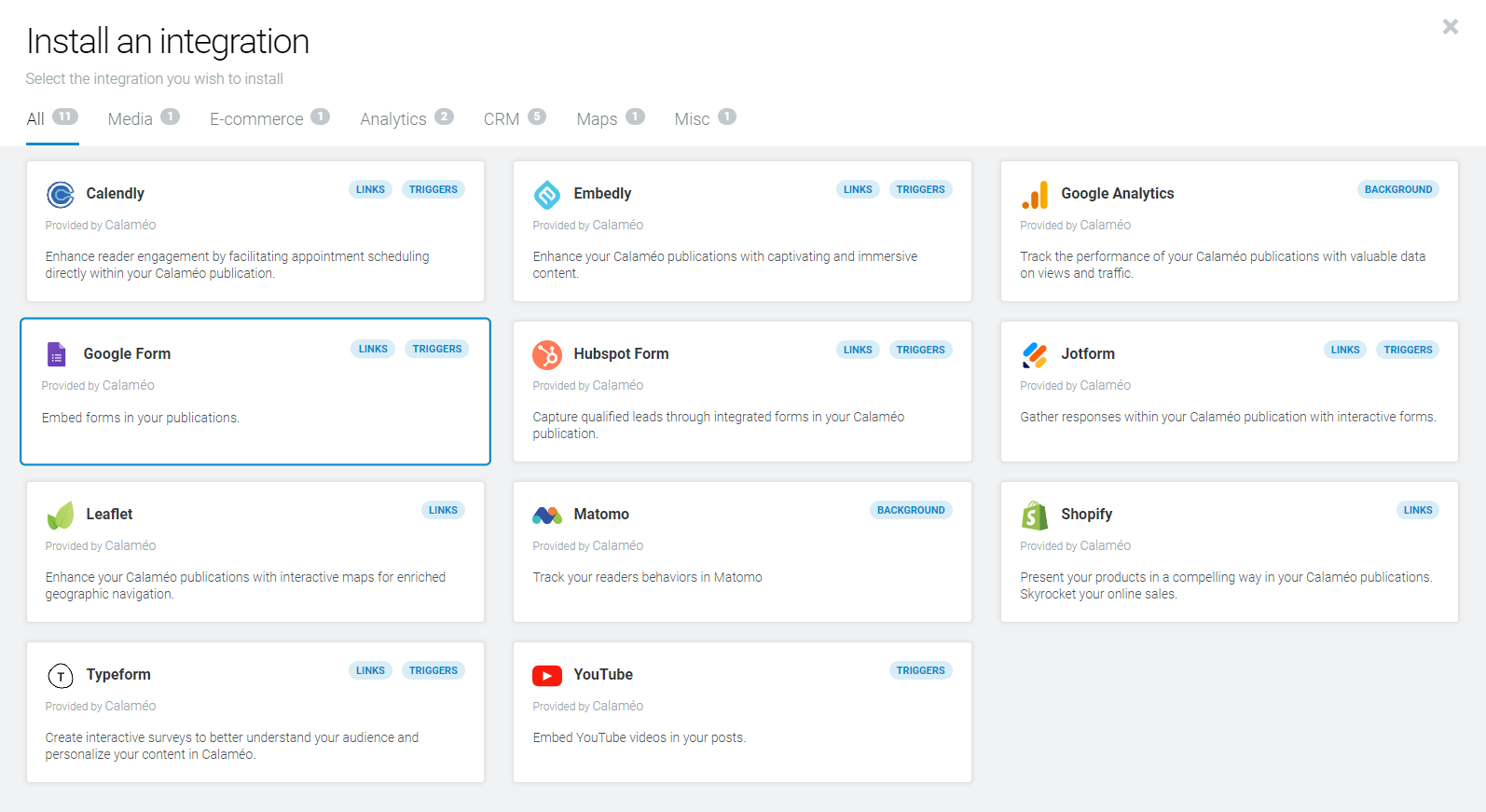
Task: Show the Analytics integrations tab
Action: 406,119
